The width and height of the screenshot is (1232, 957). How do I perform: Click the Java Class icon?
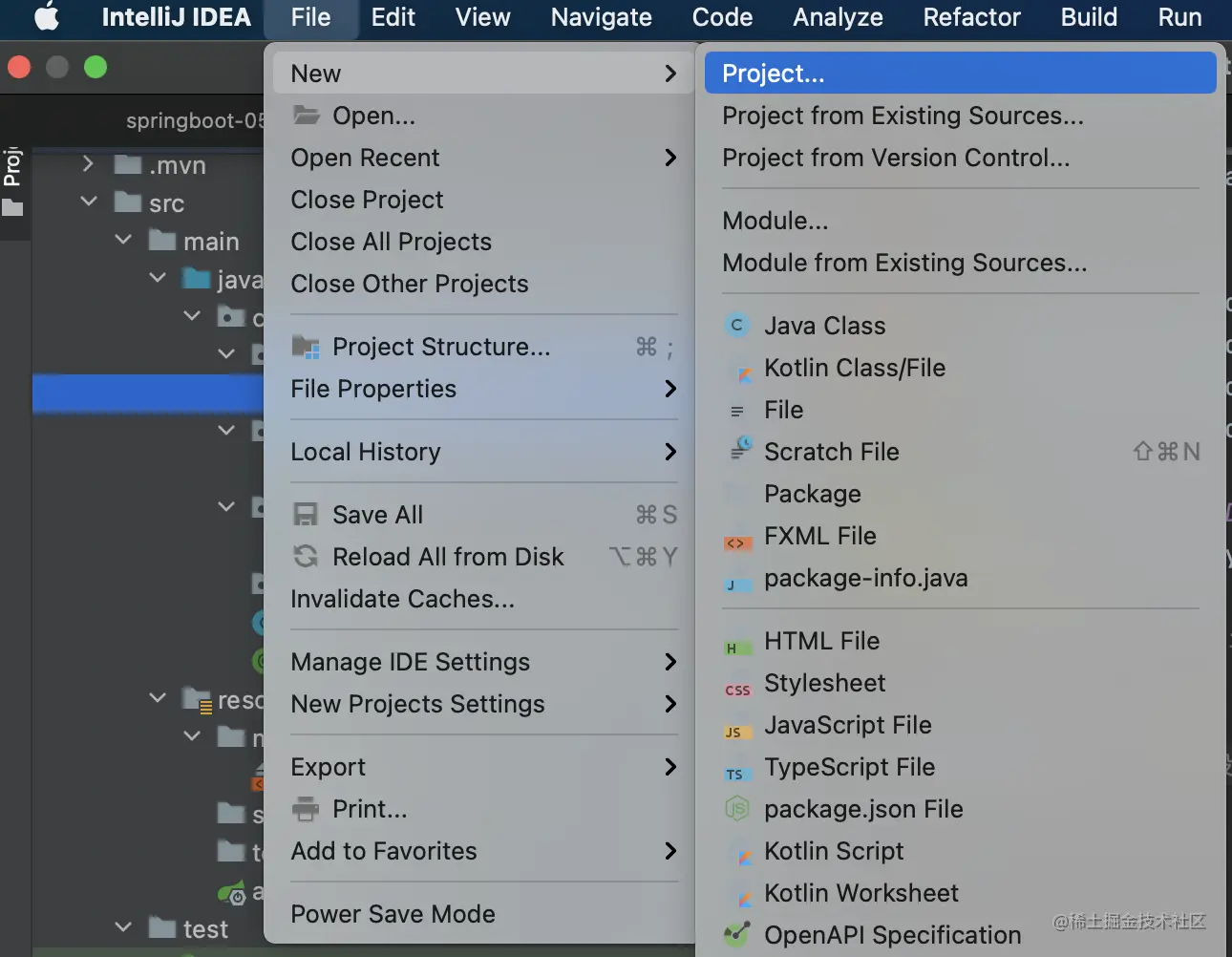(x=736, y=326)
